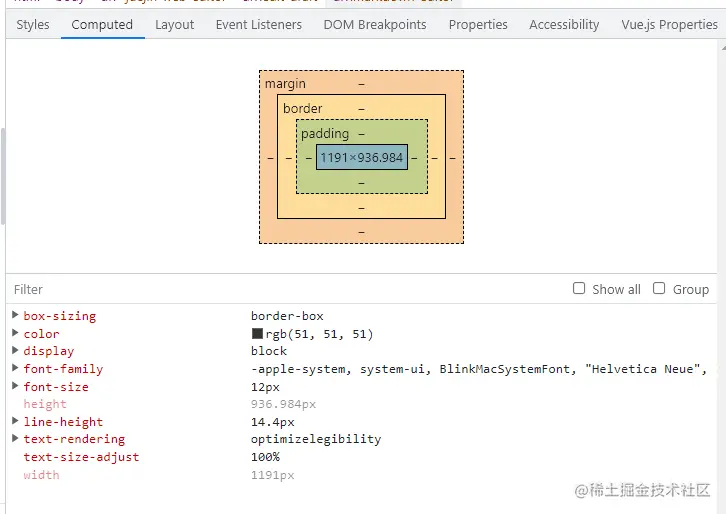Select the border-box value
Image resolution: width=726 pixels, height=514 pixels.
(287, 316)
